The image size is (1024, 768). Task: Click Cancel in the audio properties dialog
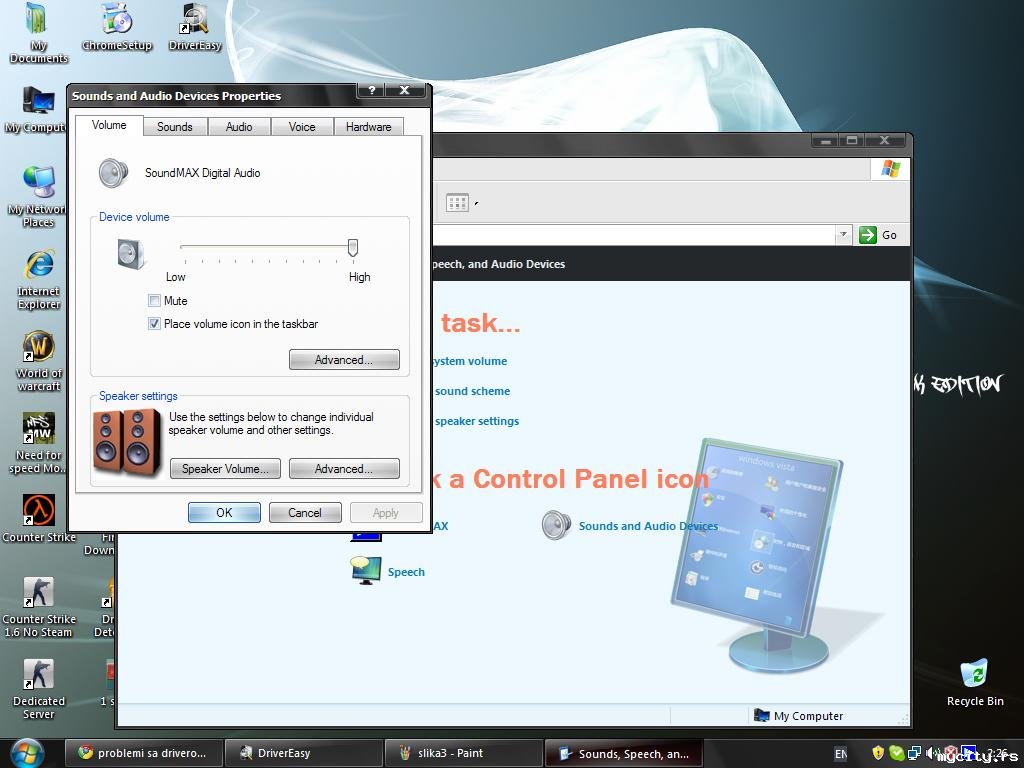(x=305, y=513)
